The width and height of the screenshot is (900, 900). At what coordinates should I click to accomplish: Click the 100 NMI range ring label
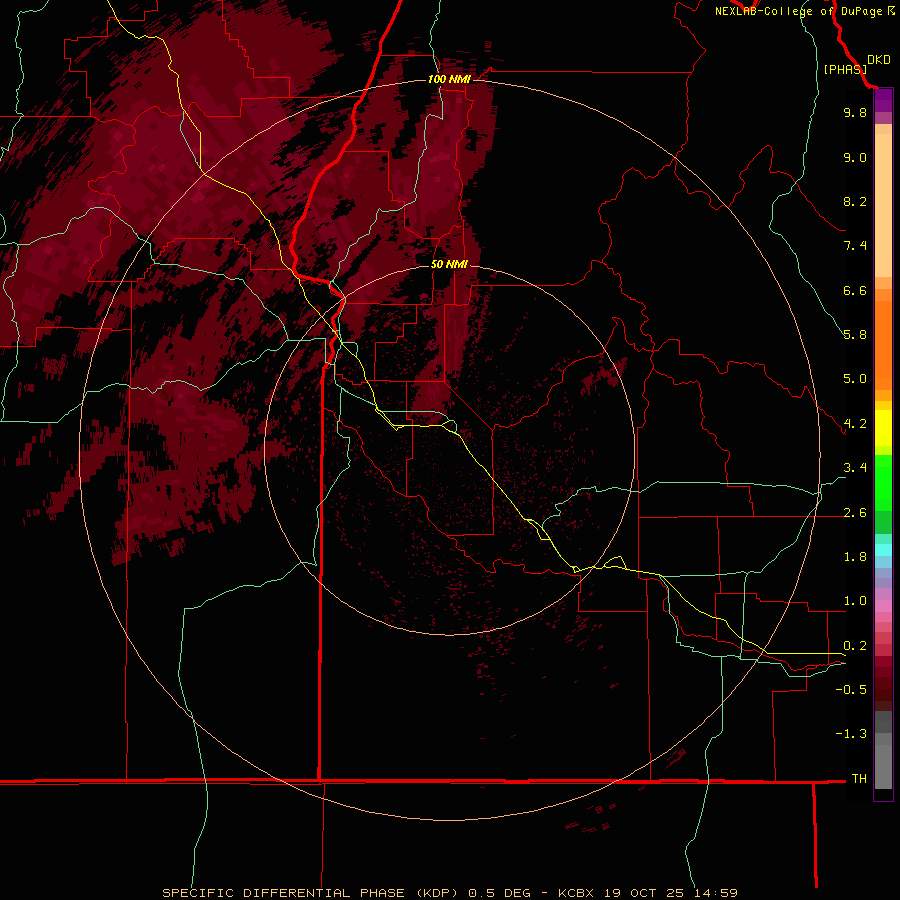(x=449, y=79)
